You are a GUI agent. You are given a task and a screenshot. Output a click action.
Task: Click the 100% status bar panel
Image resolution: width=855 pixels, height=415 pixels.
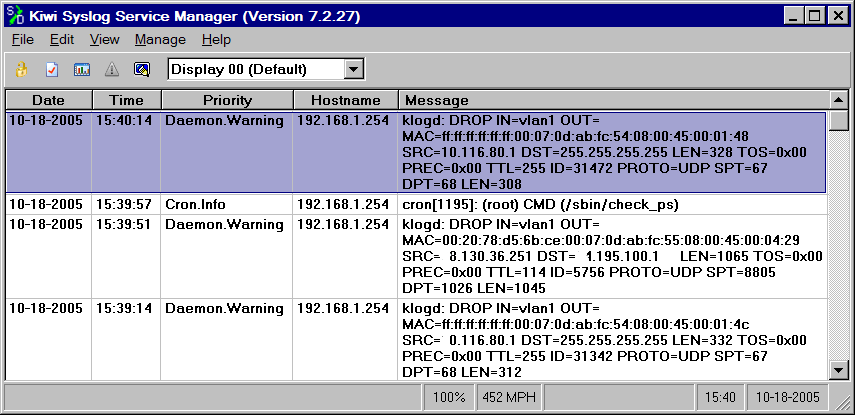coord(449,398)
